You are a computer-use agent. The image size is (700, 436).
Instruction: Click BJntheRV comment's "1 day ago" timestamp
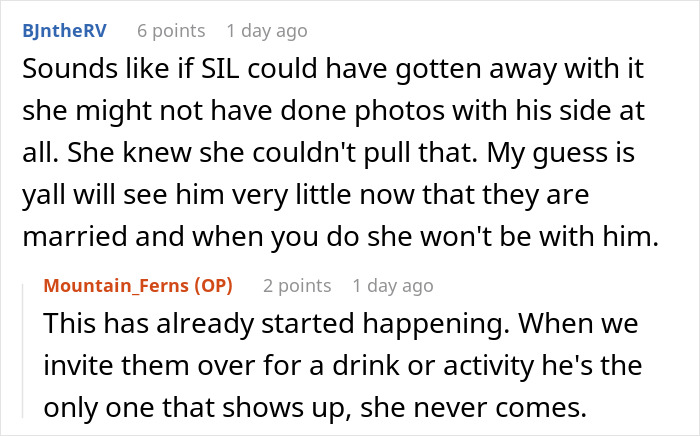267,31
